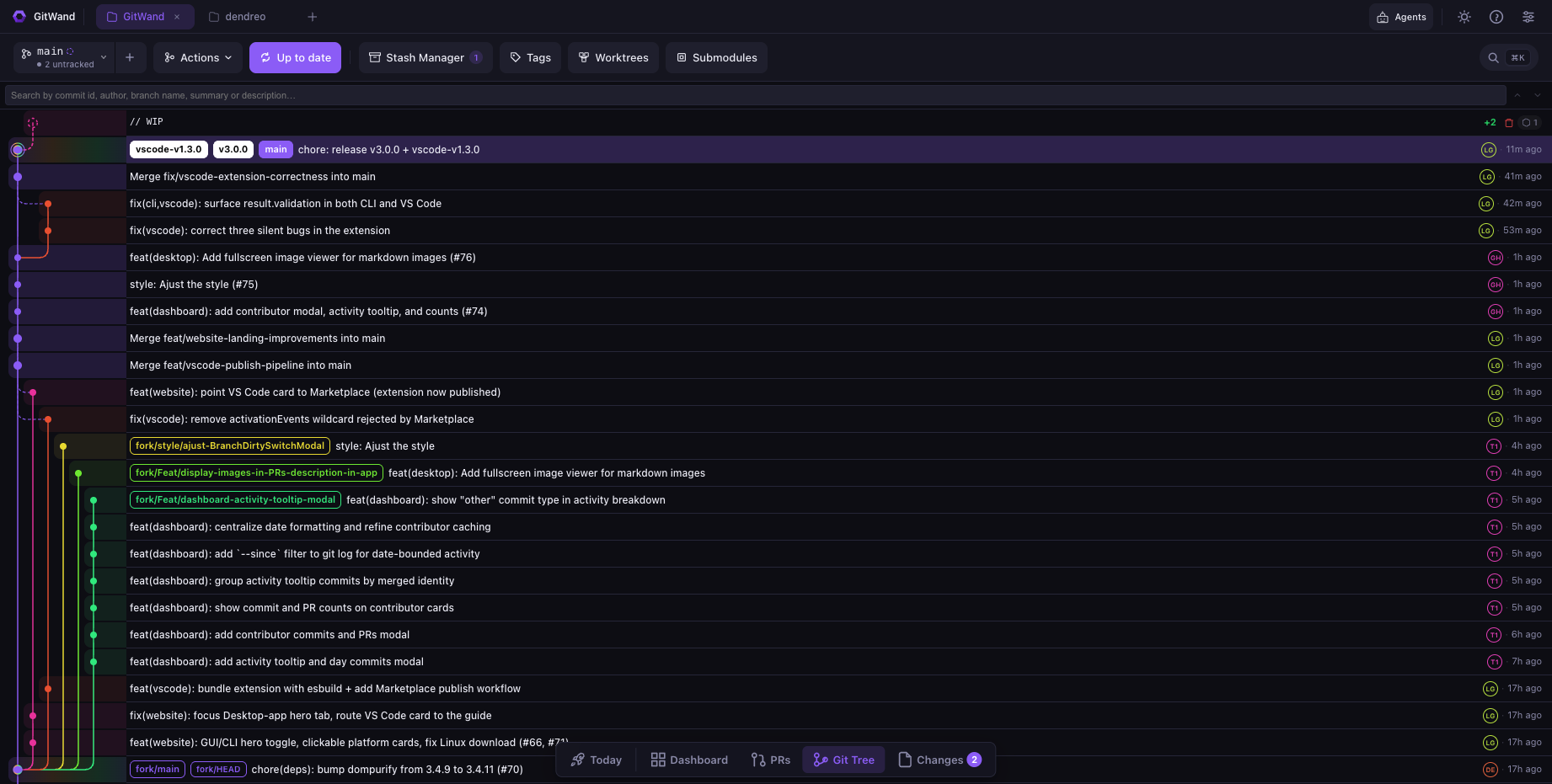The height and width of the screenshot is (784, 1552).
Task: Open Stash Manager
Action: [425, 57]
